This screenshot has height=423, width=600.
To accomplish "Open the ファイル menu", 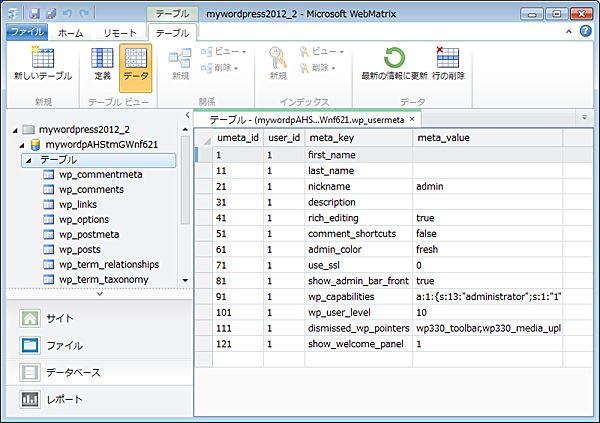I will coord(27,32).
